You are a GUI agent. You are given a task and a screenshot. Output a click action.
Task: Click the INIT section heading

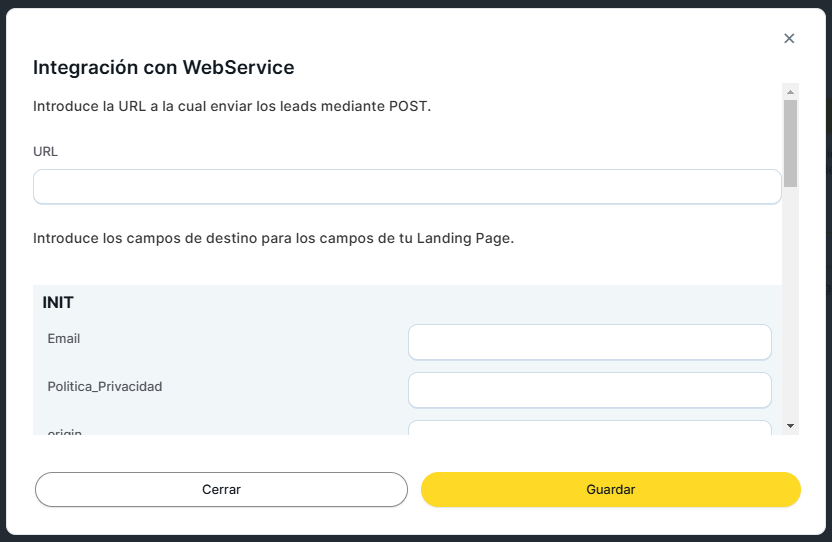point(58,302)
